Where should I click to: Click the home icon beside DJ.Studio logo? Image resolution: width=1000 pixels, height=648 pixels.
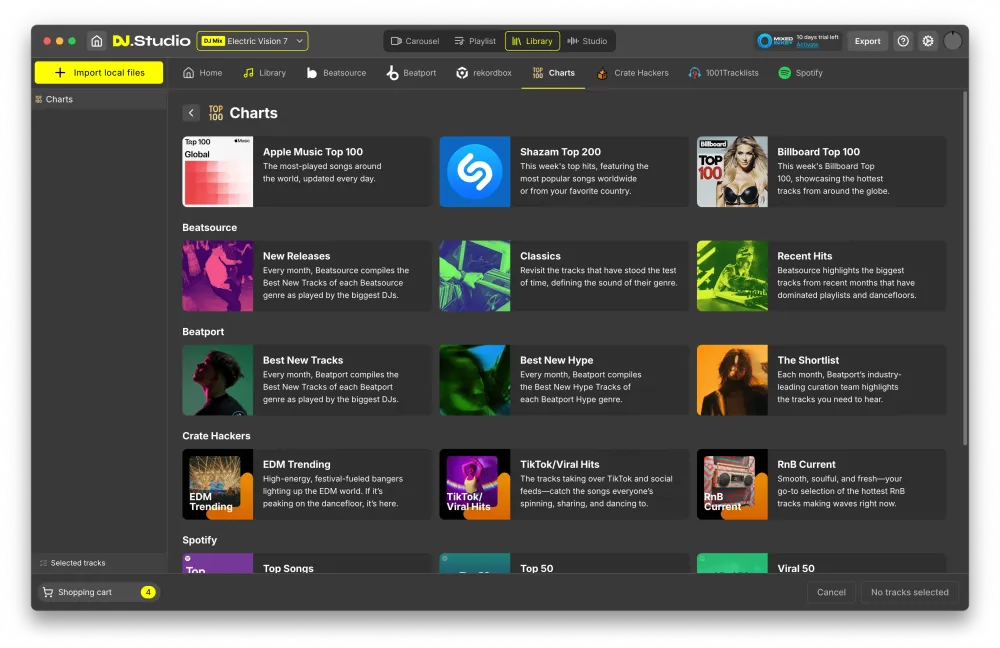pos(96,41)
